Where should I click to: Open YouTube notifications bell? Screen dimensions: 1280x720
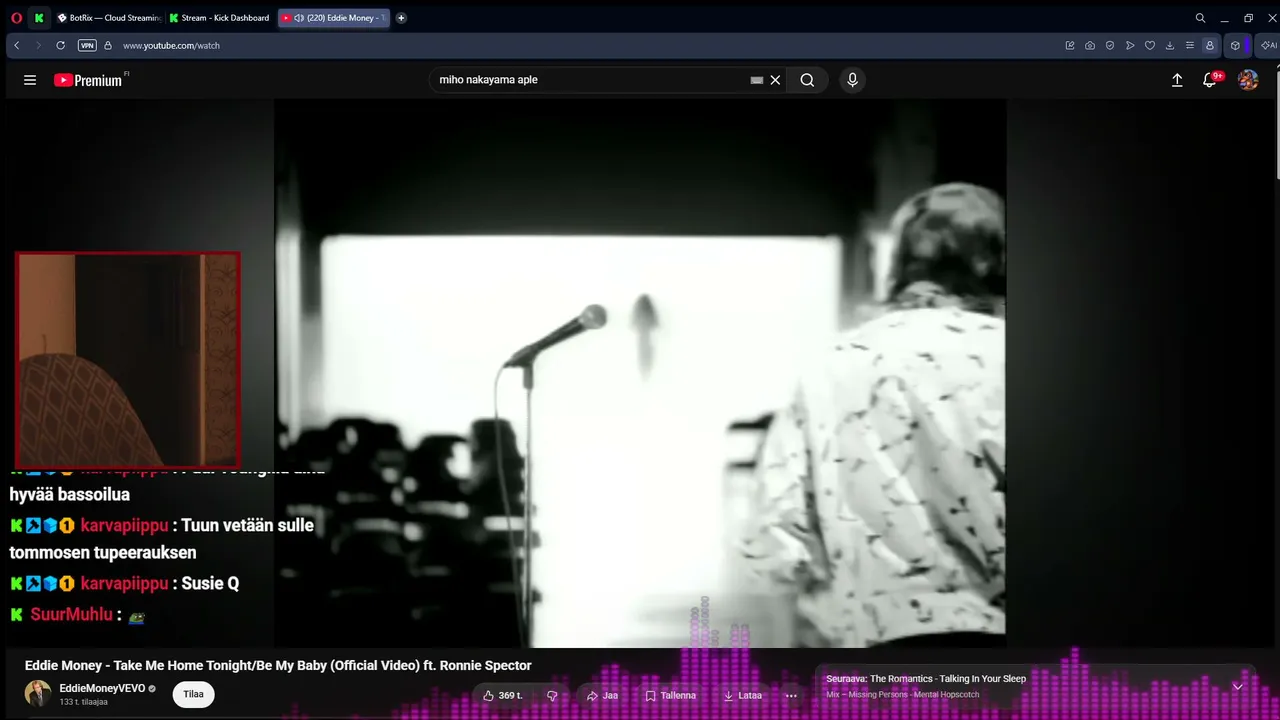click(1210, 80)
